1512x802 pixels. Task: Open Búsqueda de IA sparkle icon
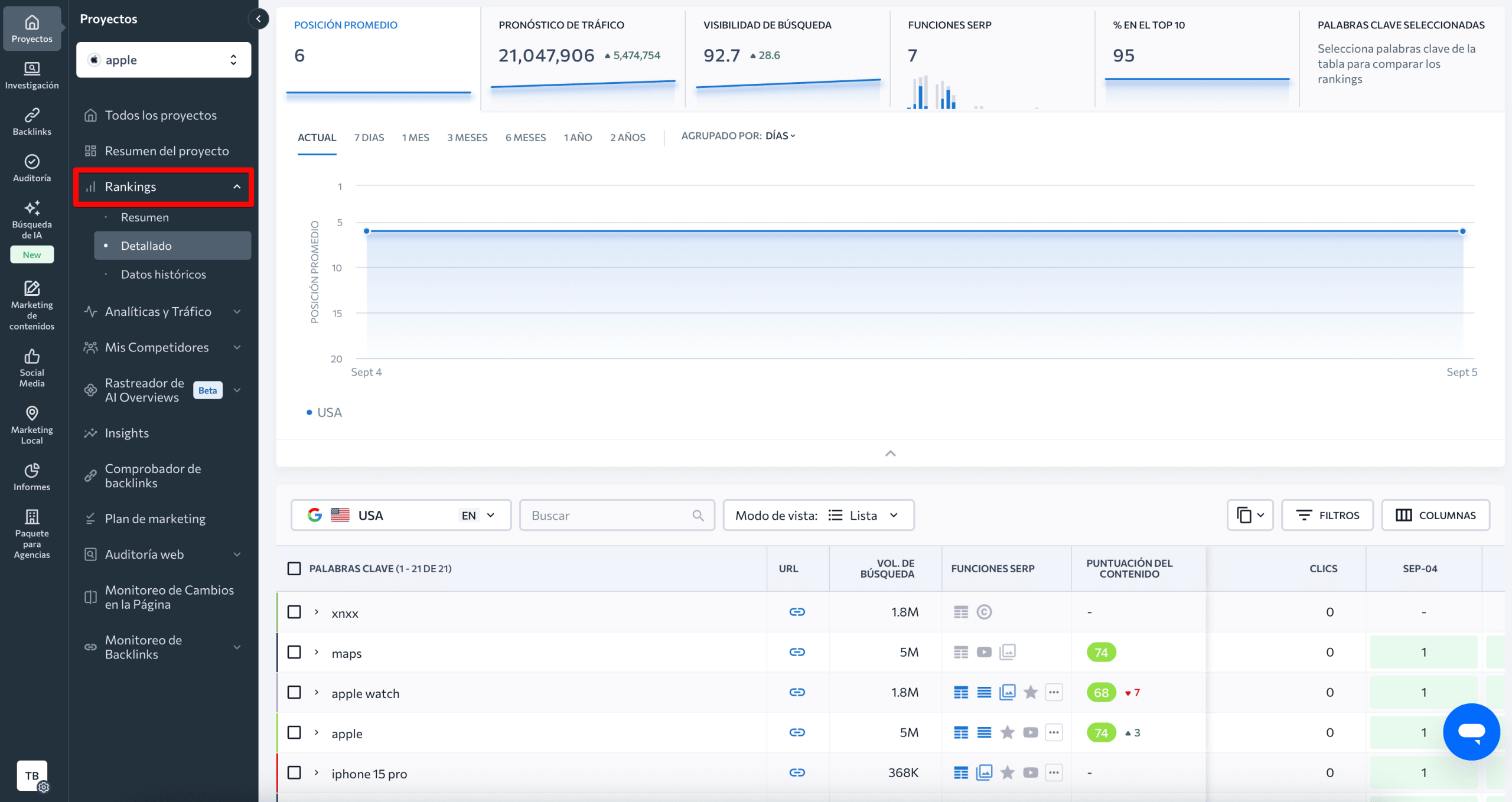pyautogui.click(x=32, y=208)
